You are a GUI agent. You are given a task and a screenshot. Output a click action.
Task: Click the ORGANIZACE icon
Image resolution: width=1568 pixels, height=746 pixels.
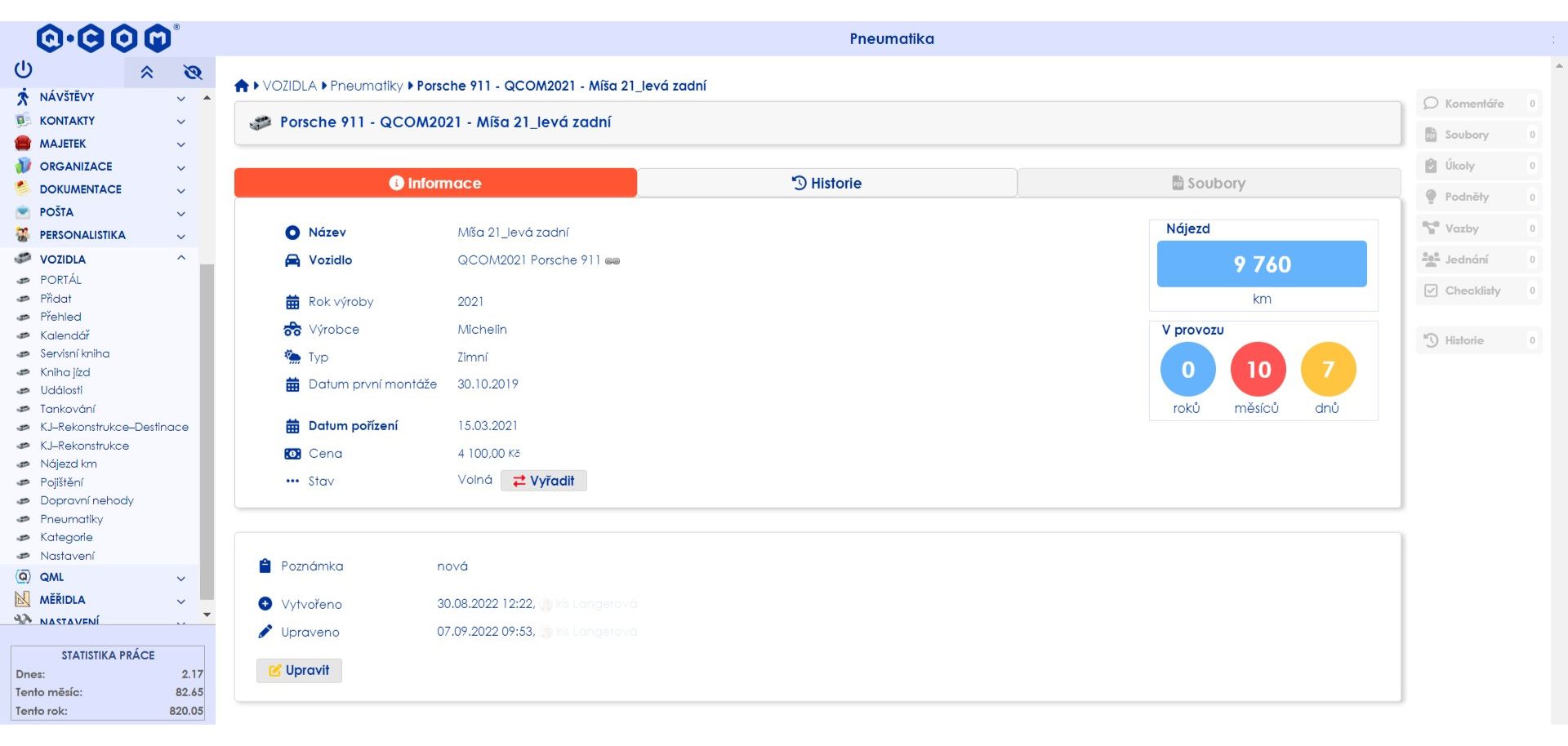click(23, 167)
